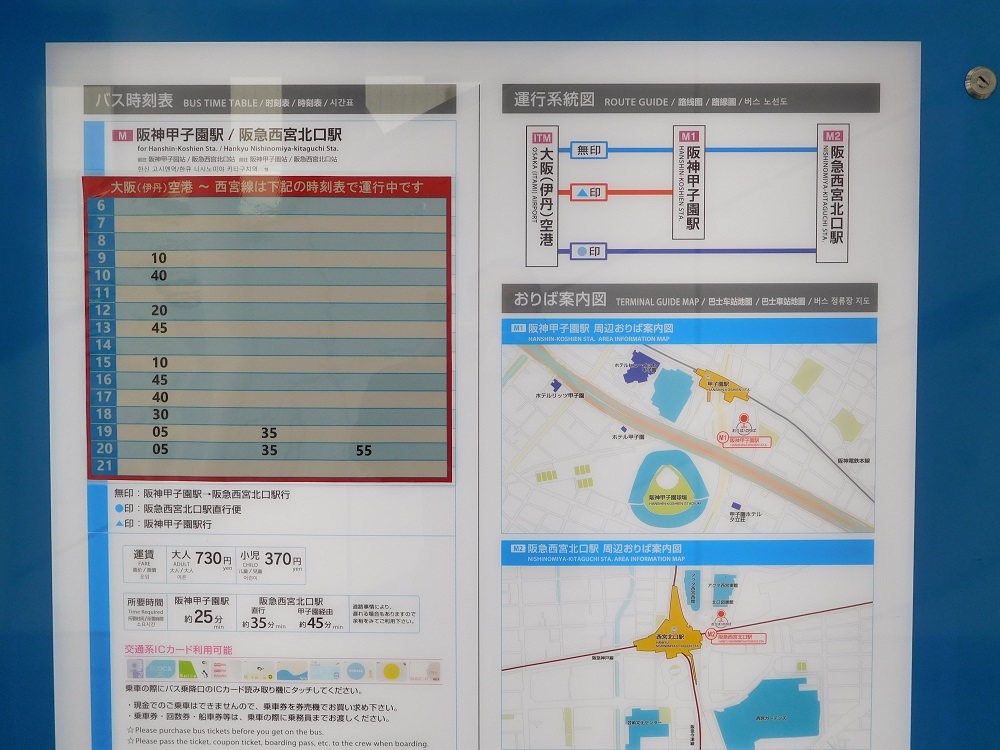Click the 阪神甲子園駅 / 阪急西宮北口駅 destination title

(239, 135)
